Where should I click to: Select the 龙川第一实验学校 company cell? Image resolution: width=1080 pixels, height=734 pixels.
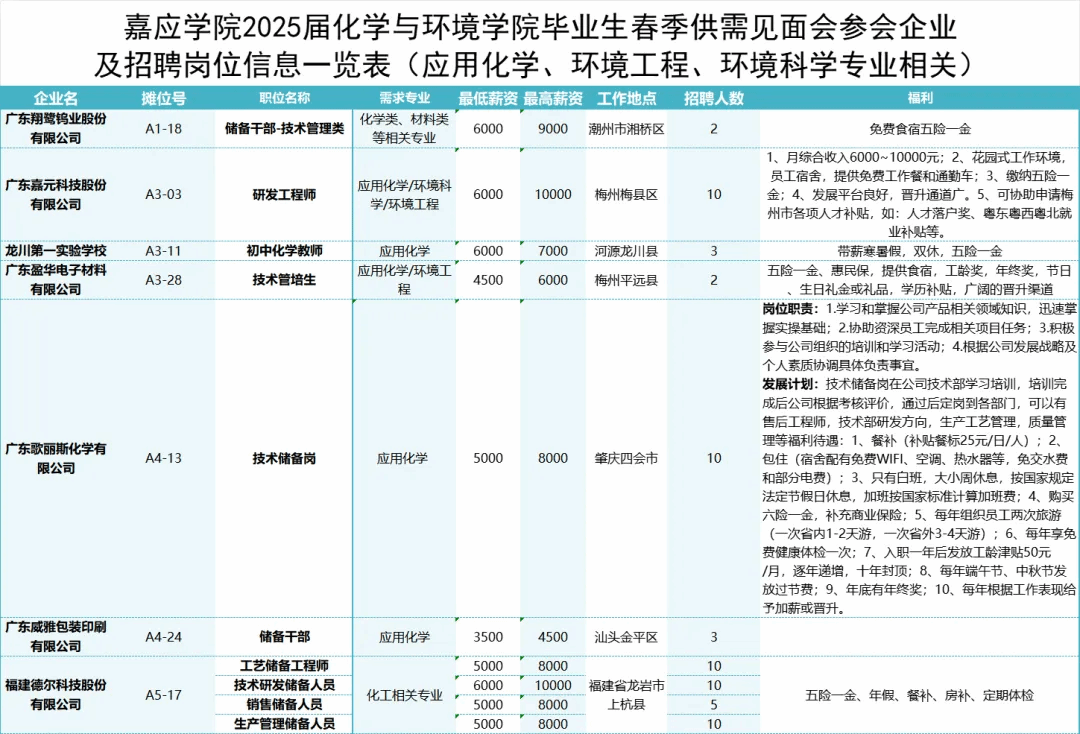tap(56, 250)
